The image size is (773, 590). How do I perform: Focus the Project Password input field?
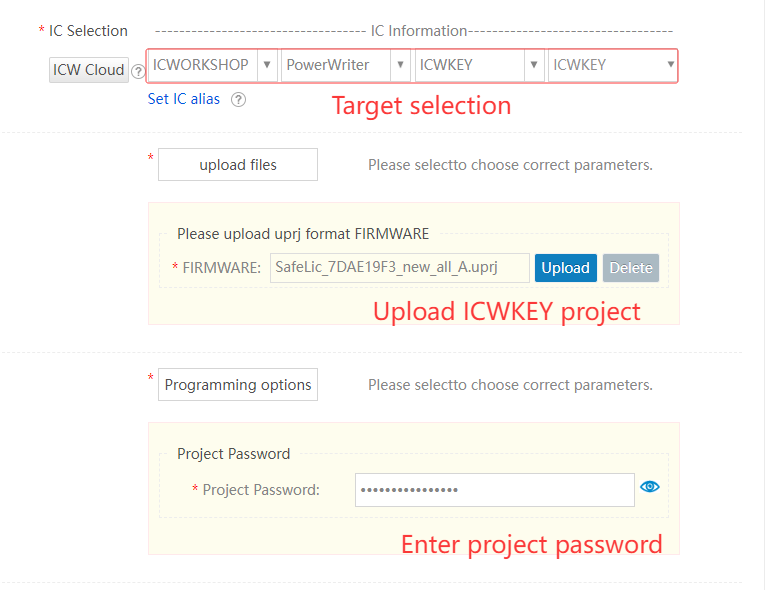coord(494,490)
